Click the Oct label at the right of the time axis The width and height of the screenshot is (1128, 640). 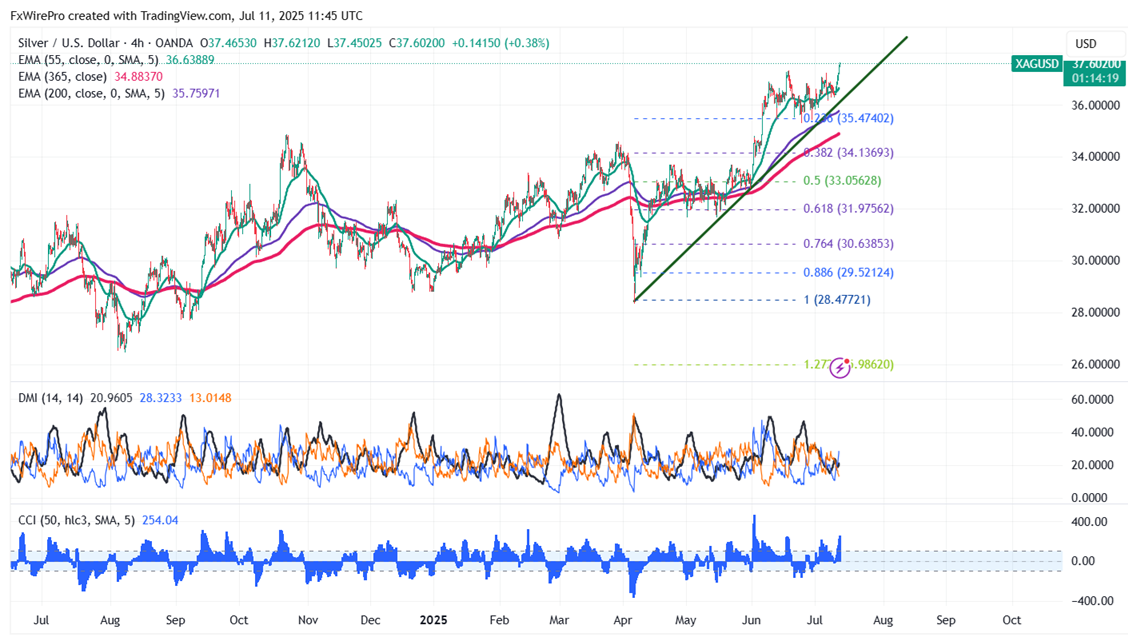click(1011, 620)
